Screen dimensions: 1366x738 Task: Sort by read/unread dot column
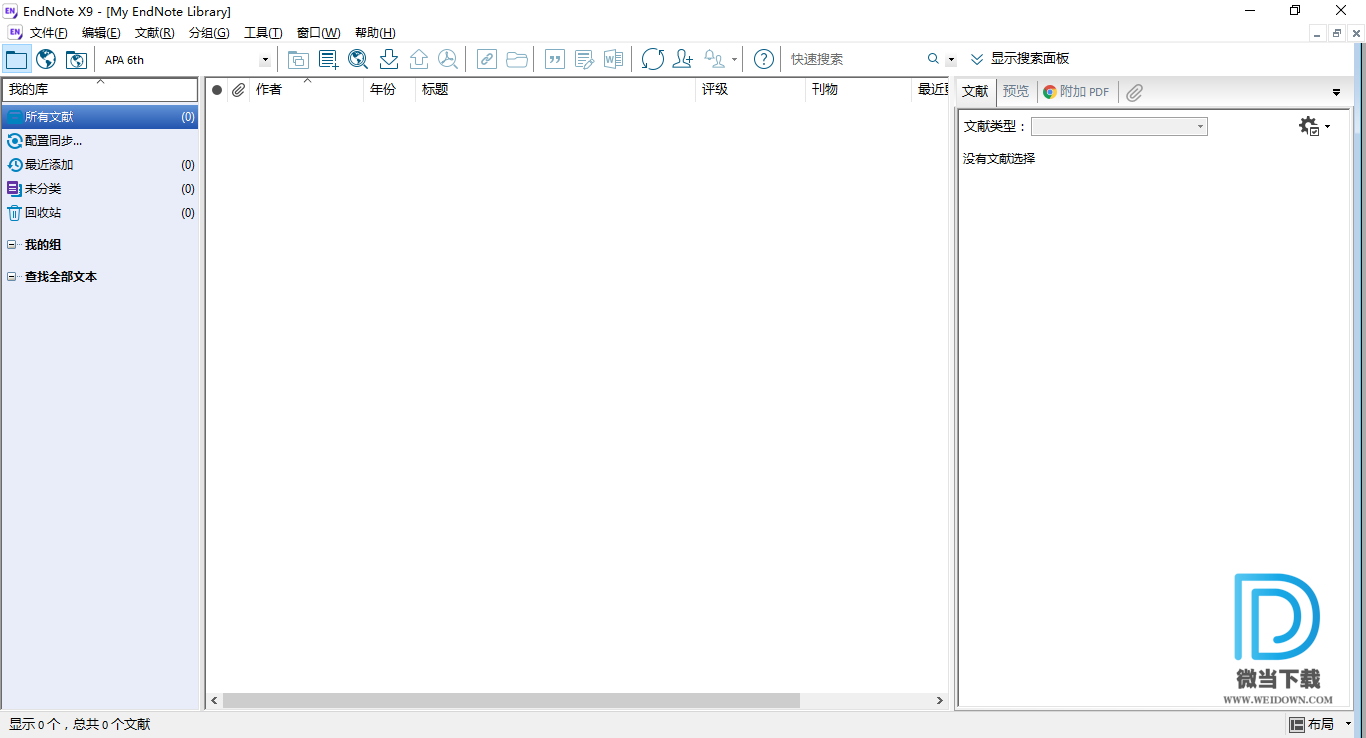(x=217, y=90)
